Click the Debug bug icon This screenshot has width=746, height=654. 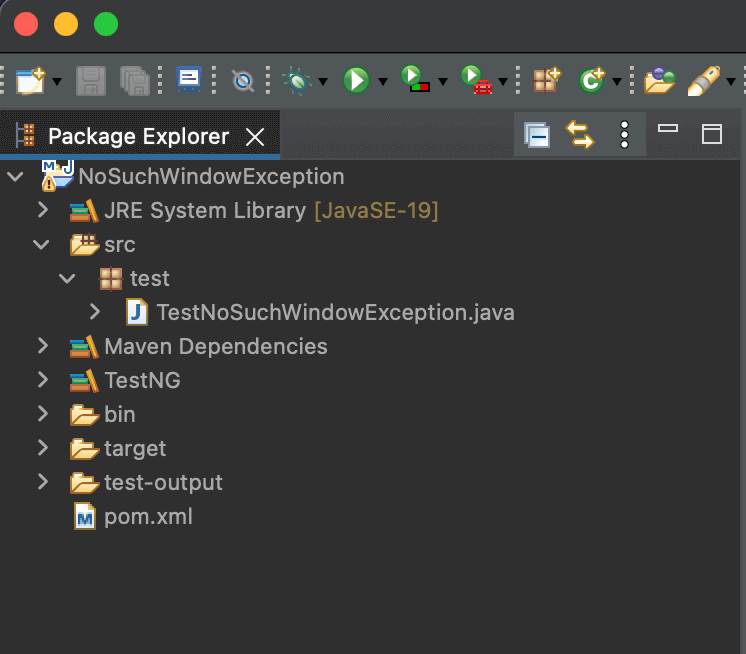298,81
